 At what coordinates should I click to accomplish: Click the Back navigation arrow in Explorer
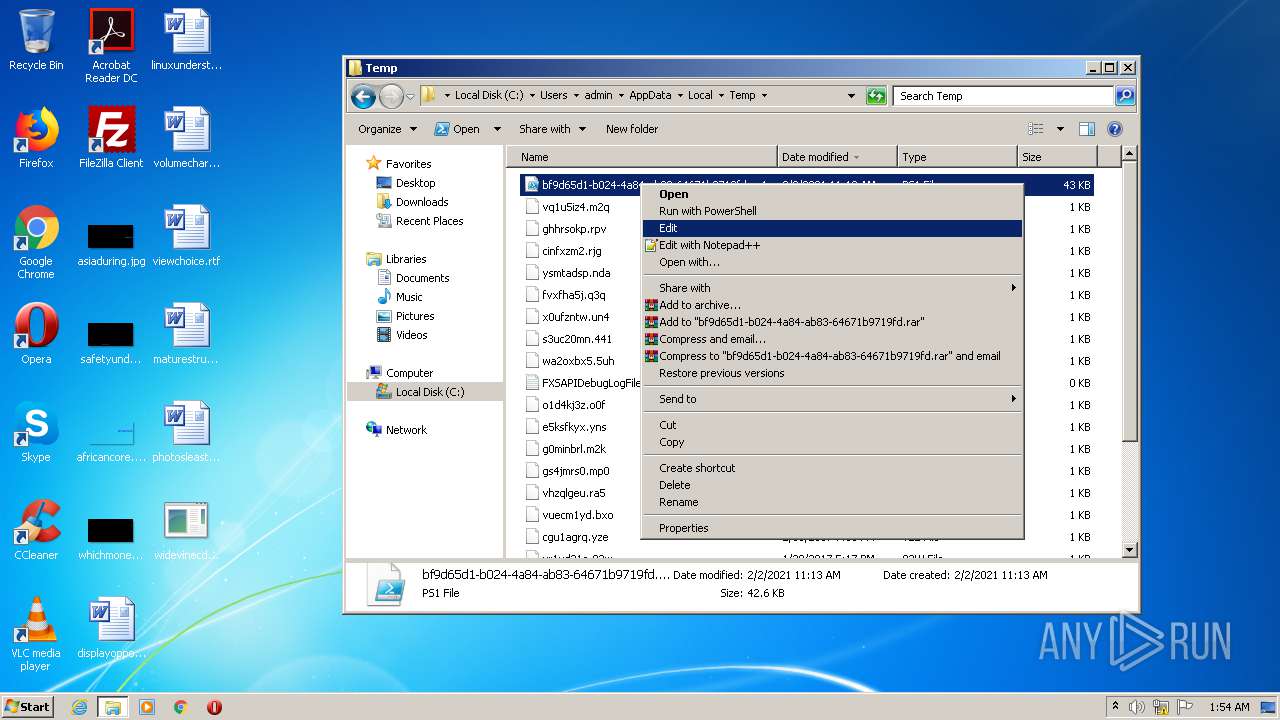point(363,96)
